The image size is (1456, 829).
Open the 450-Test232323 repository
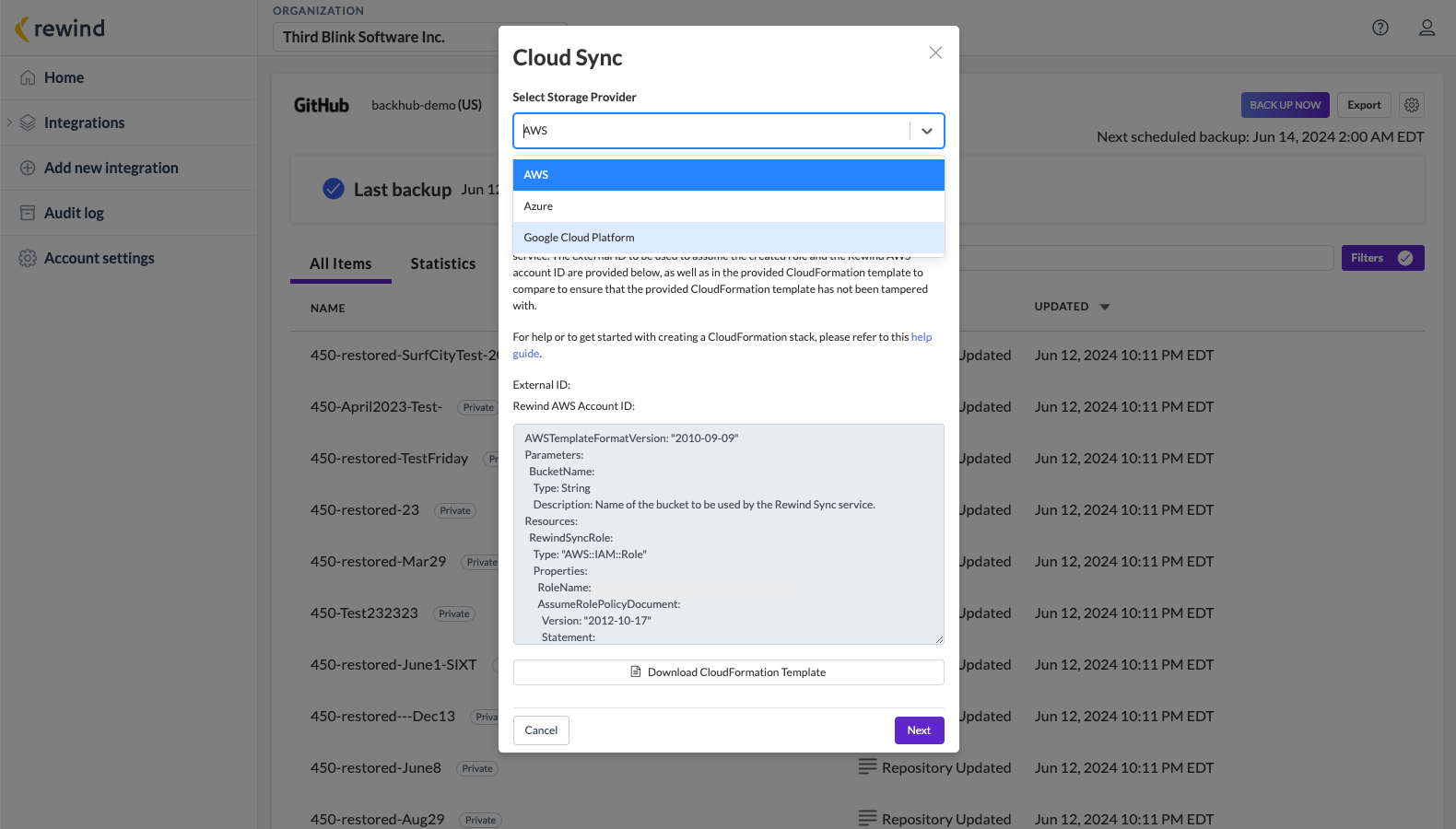tap(364, 613)
